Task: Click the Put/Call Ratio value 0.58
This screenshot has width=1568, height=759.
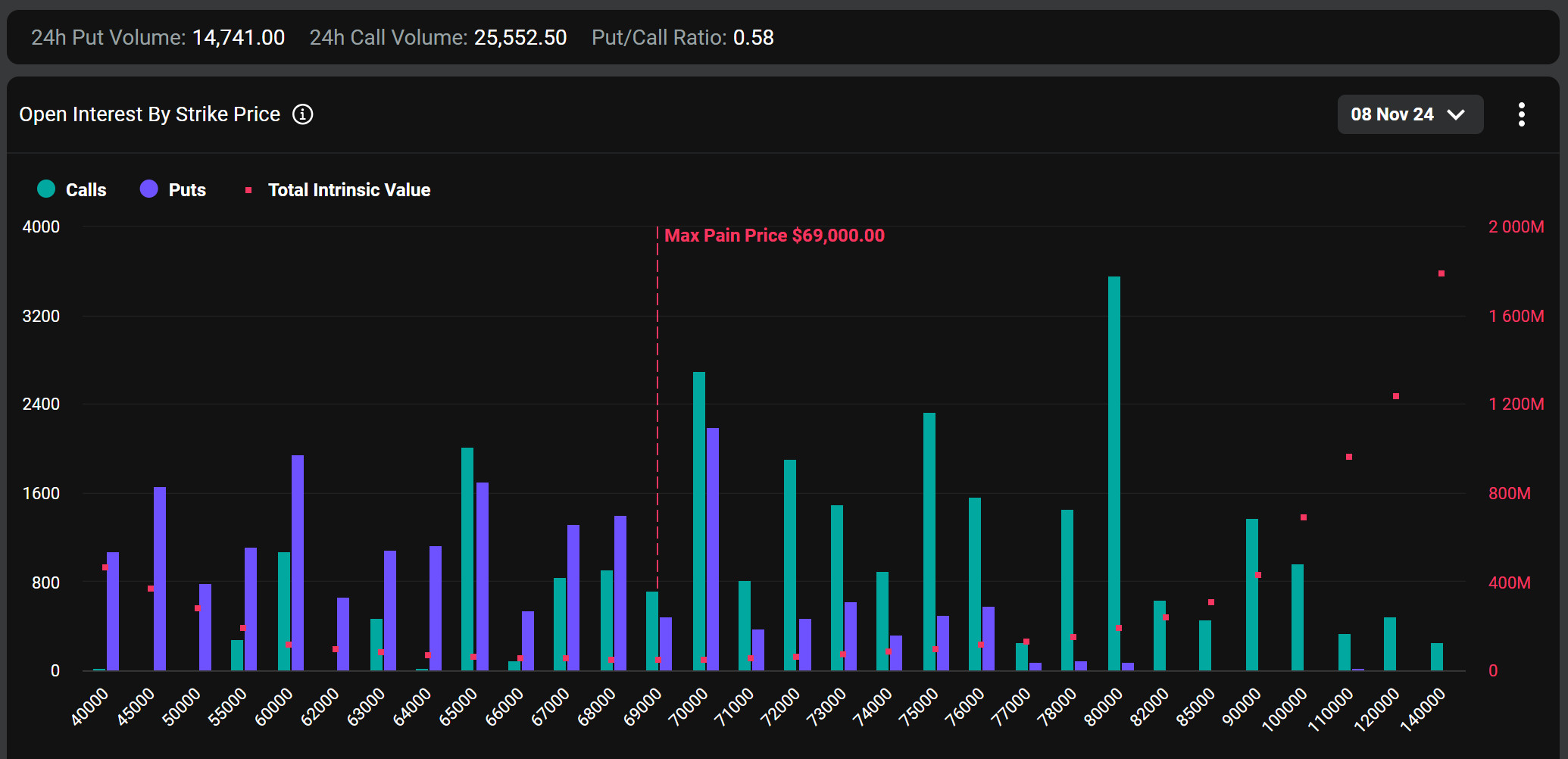Action: pos(754,38)
